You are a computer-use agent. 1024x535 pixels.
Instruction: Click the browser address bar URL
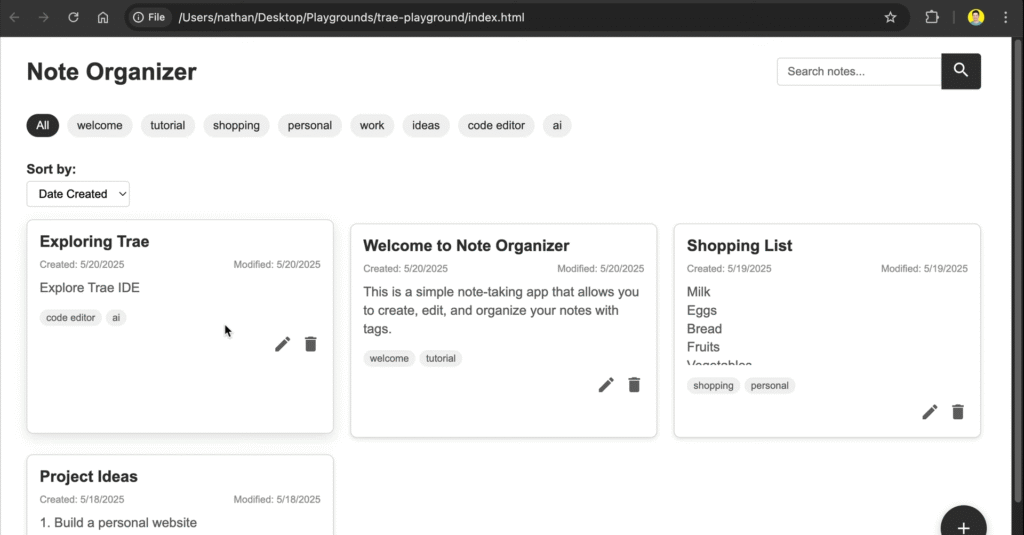click(351, 18)
